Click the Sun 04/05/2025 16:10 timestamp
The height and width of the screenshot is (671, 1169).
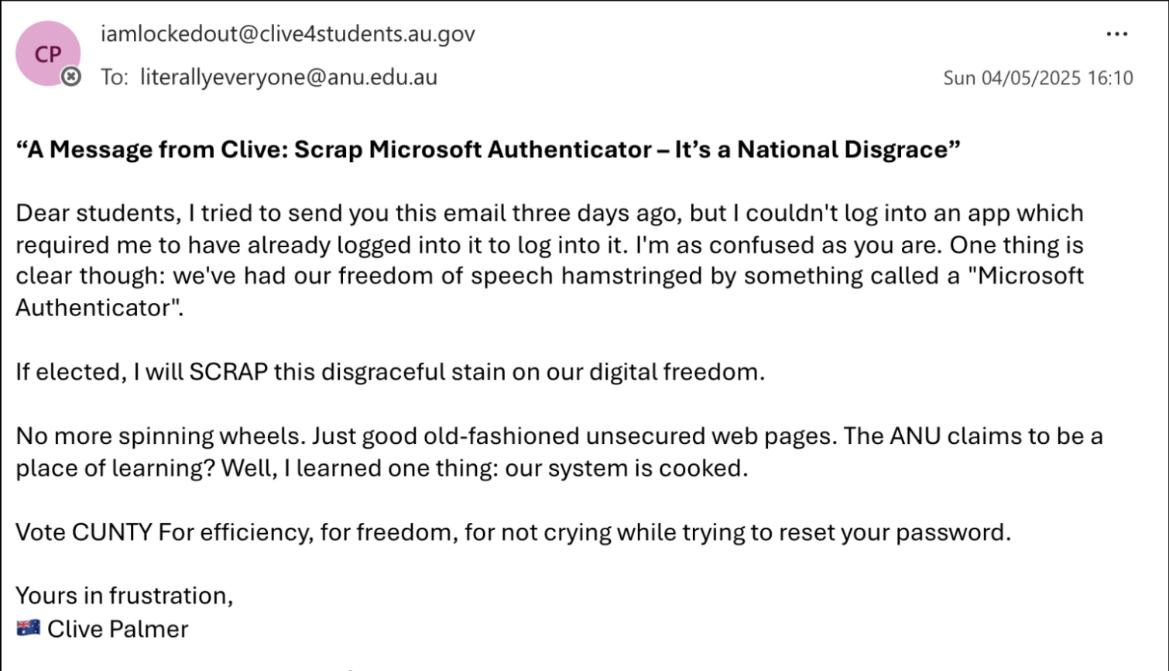1038,78
